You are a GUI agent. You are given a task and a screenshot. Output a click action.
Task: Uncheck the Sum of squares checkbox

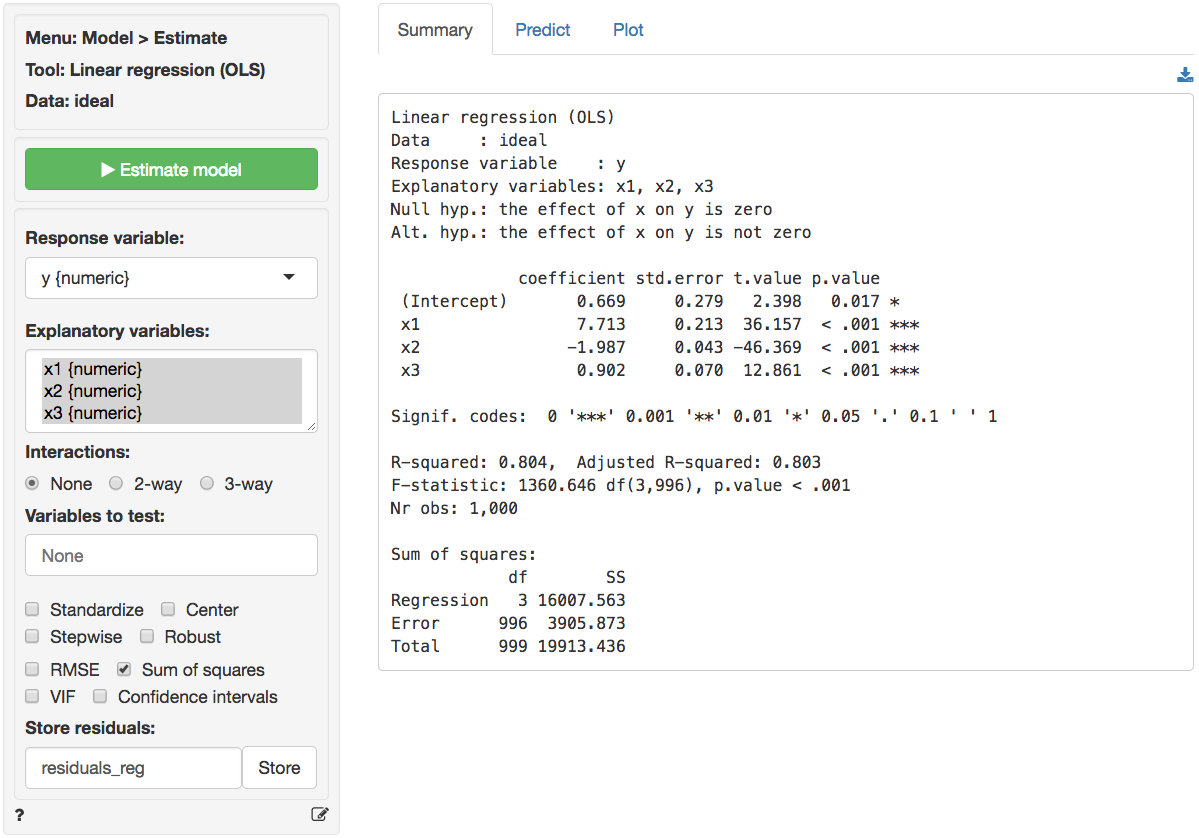coord(124,670)
